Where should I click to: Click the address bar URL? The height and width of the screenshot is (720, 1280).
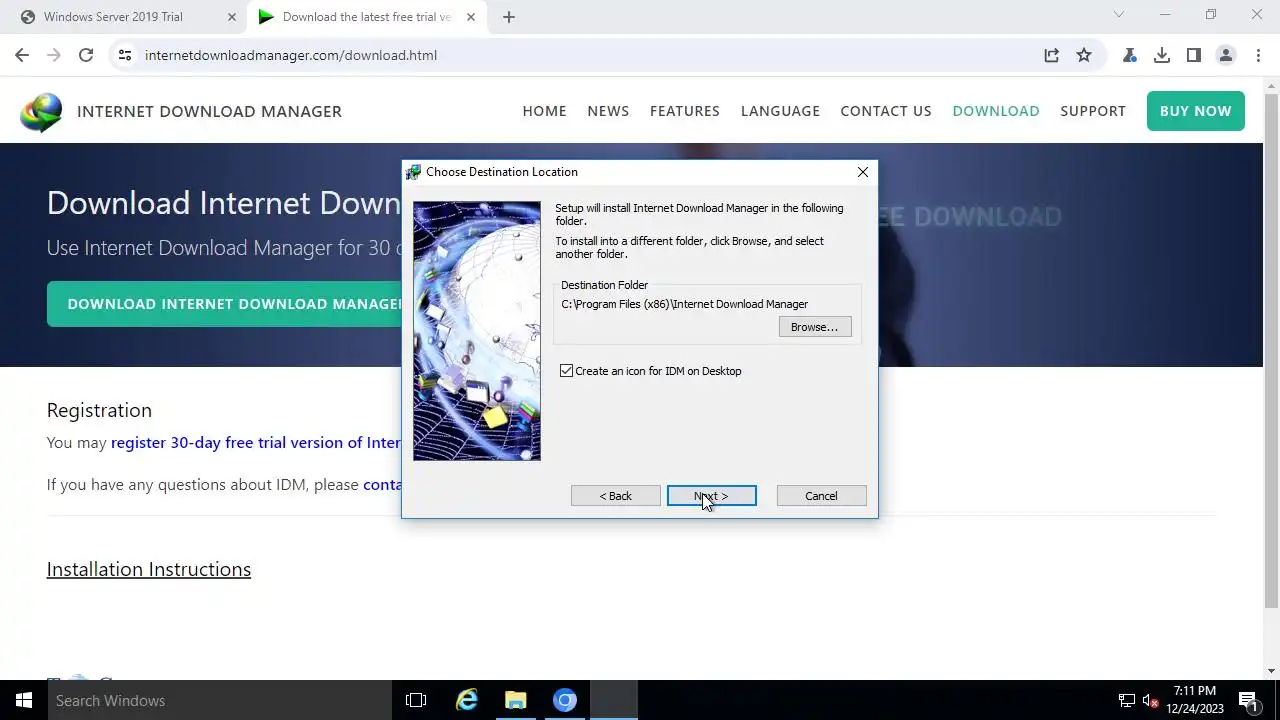pos(291,55)
